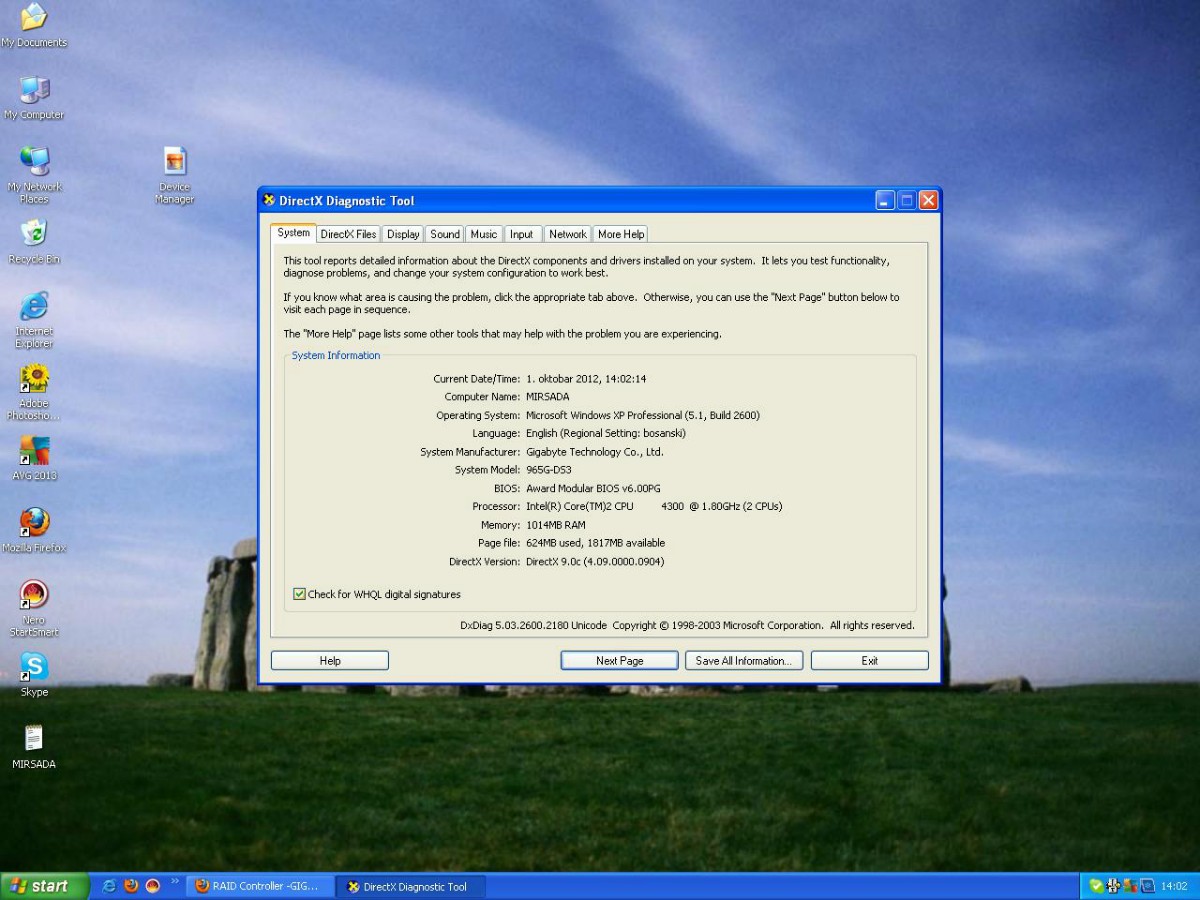
Task: Click DirectX Diagnostic Tool taskbar button
Action: click(411, 886)
